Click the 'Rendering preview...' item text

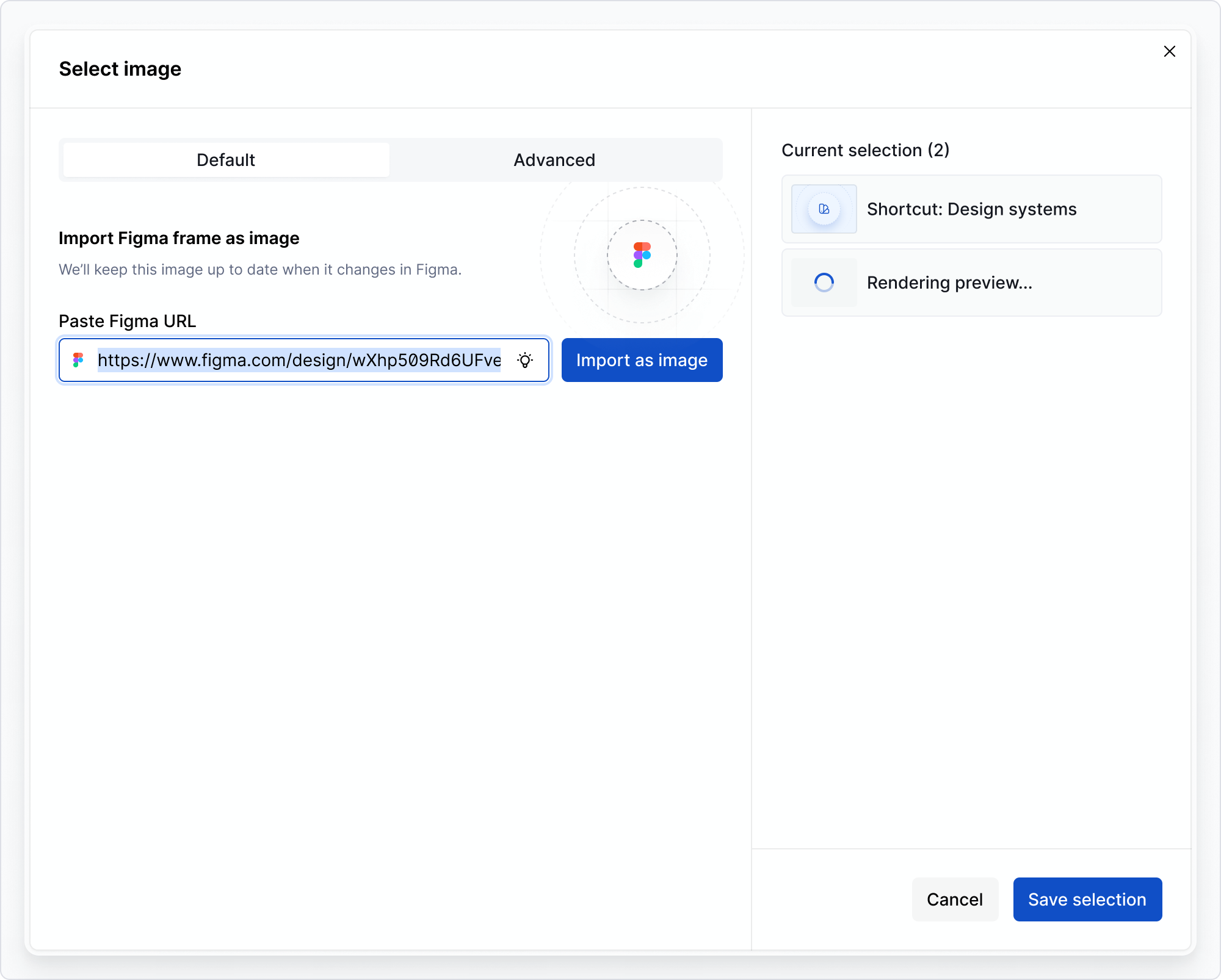[949, 283]
